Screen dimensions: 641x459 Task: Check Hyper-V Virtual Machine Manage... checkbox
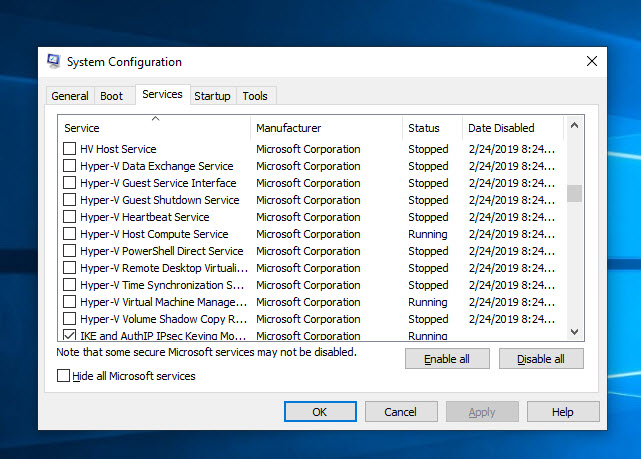point(69,302)
